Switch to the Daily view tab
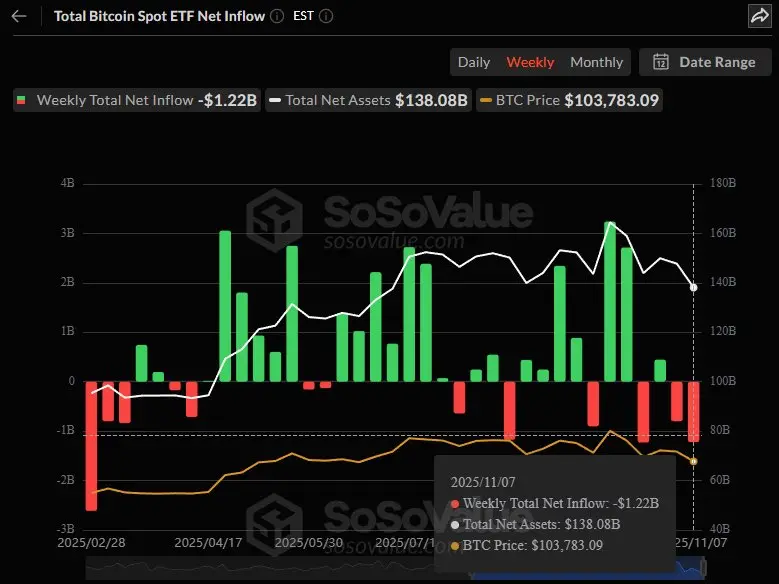Screen dimensions: 779x584 click(x=473, y=62)
